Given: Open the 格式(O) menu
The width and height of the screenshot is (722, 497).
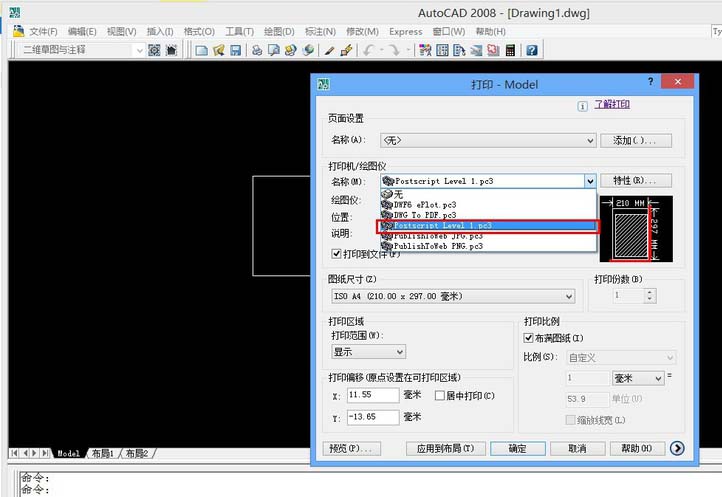Looking at the screenshot, I should pyautogui.click(x=199, y=31).
